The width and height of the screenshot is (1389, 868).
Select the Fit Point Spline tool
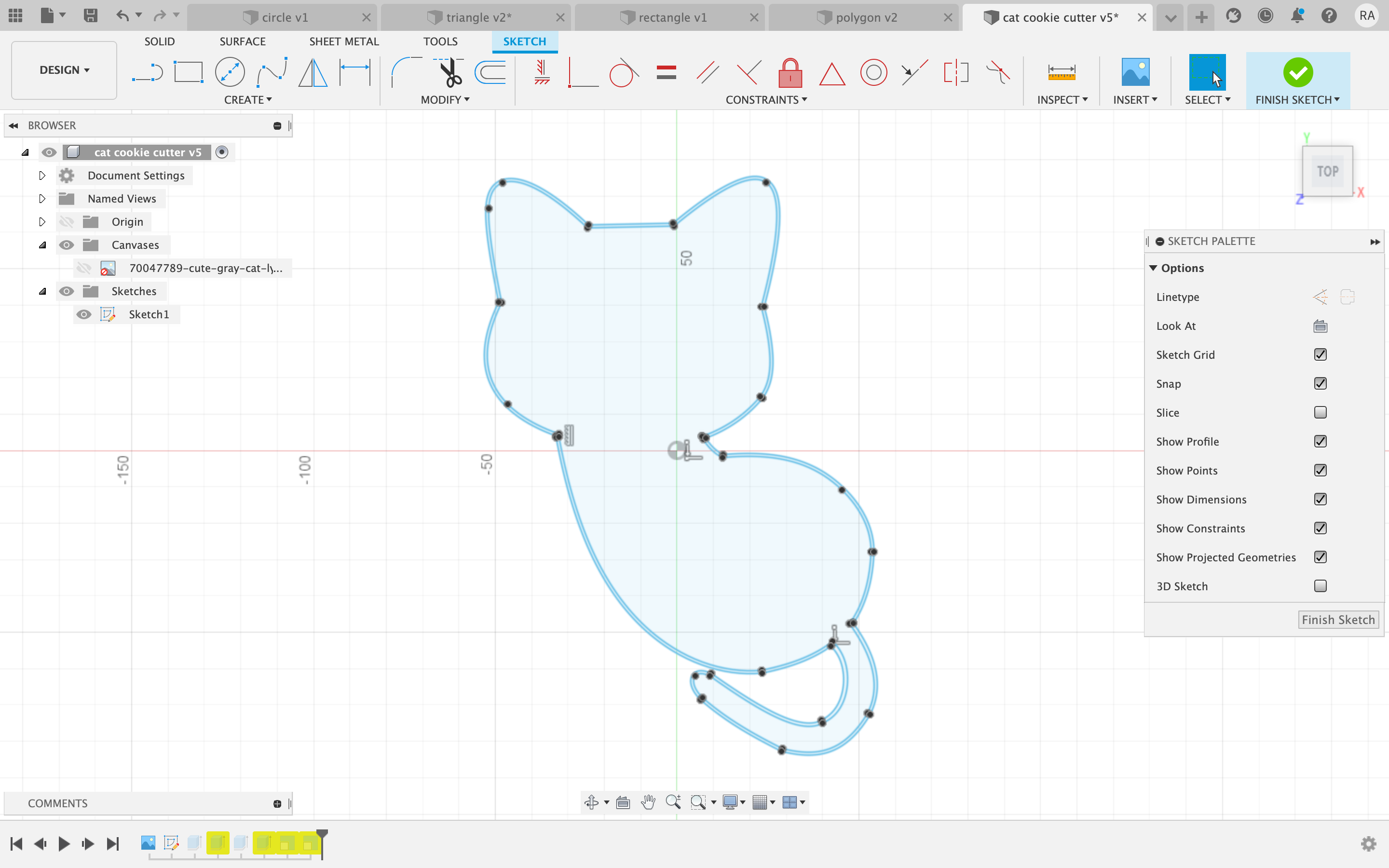pos(272,73)
